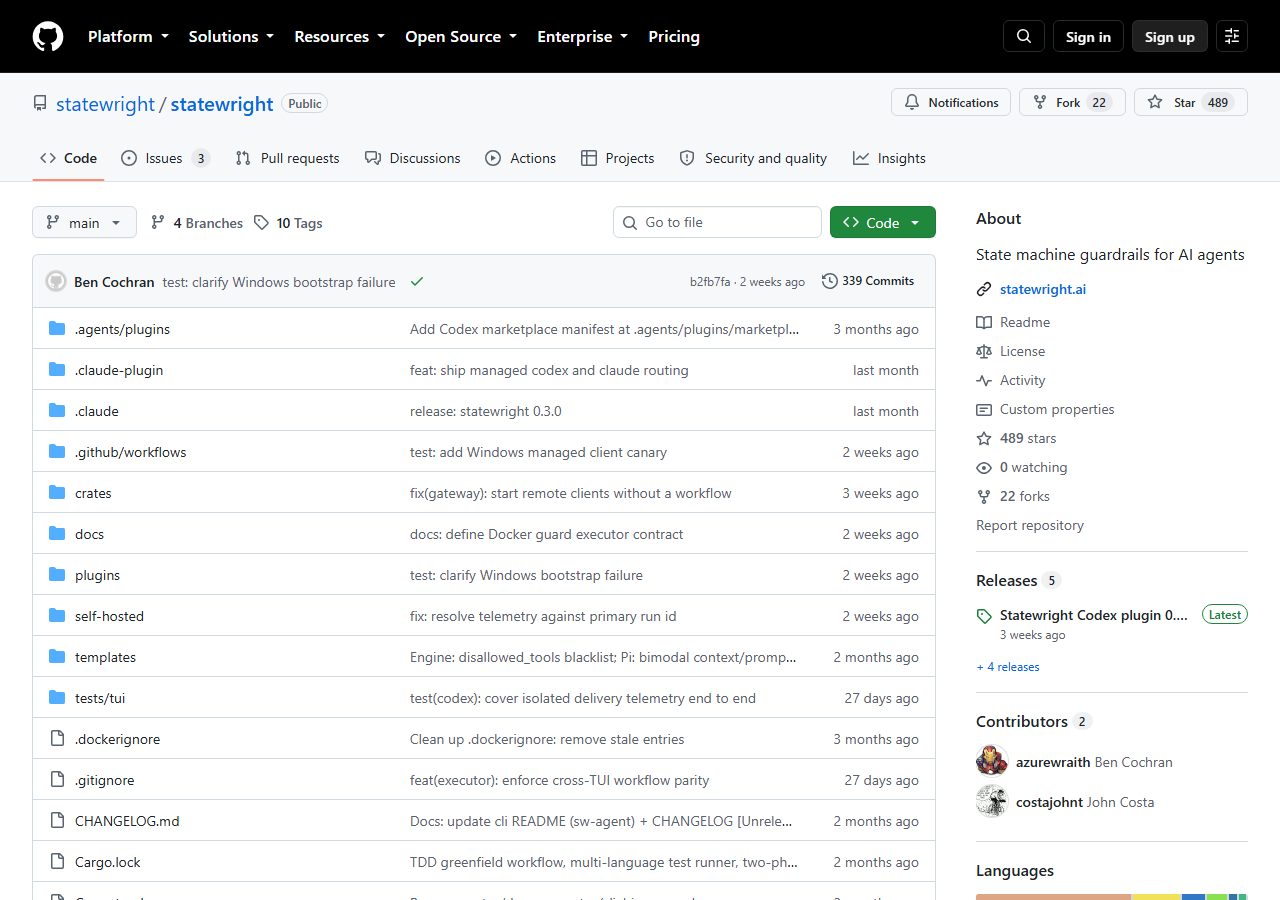Image resolution: width=1280 pixels, height=900 pixels.
Task: Click the Latest release tag icon
Action: (984, 616)
